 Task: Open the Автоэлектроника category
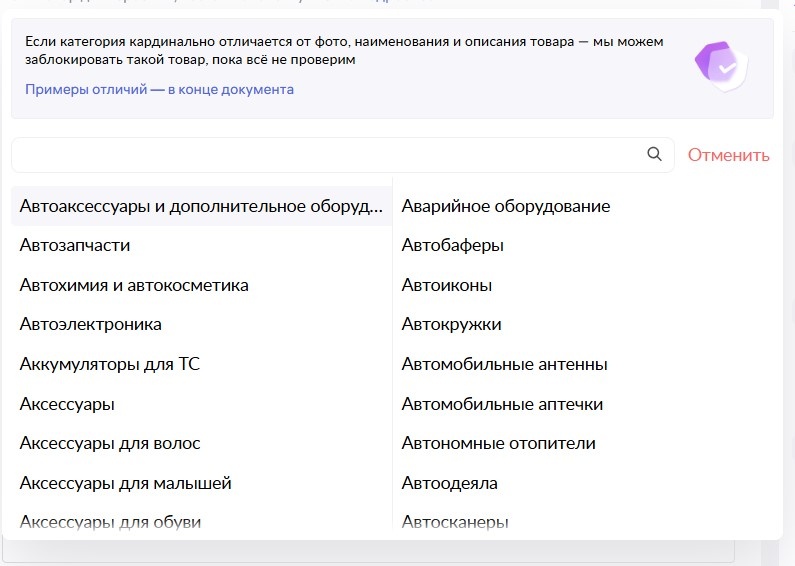(x=90, y=324)
